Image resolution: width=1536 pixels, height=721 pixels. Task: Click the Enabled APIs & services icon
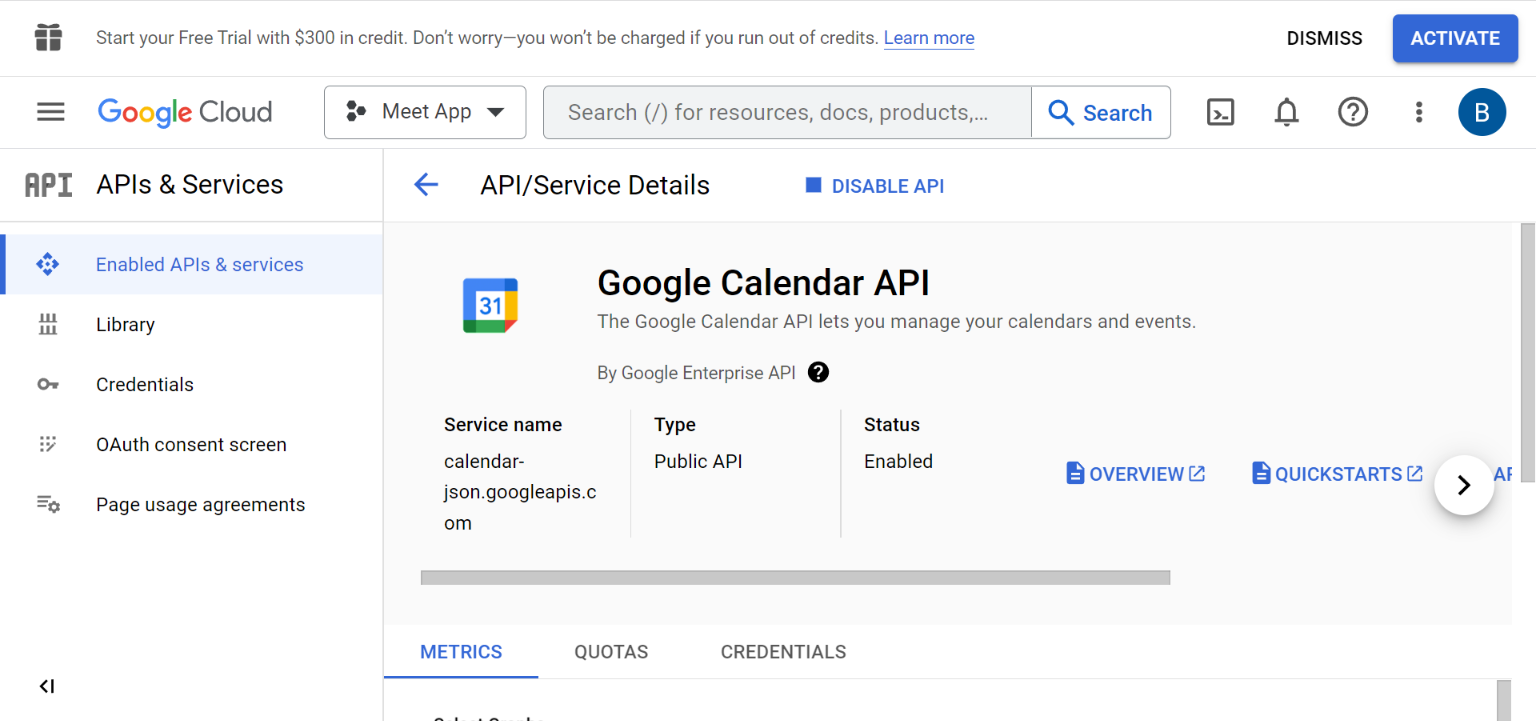(x=48, y=264)
